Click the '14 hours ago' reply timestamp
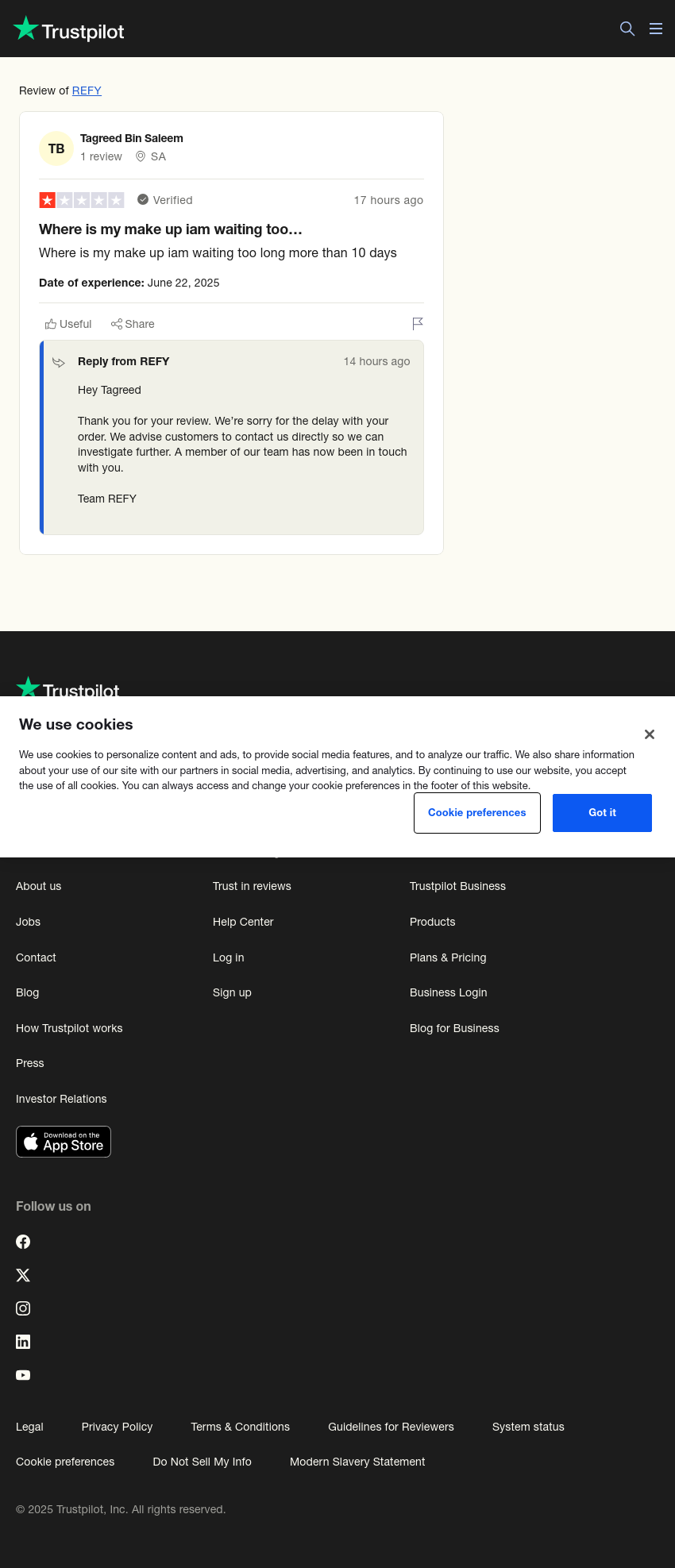 click(376, 361)
